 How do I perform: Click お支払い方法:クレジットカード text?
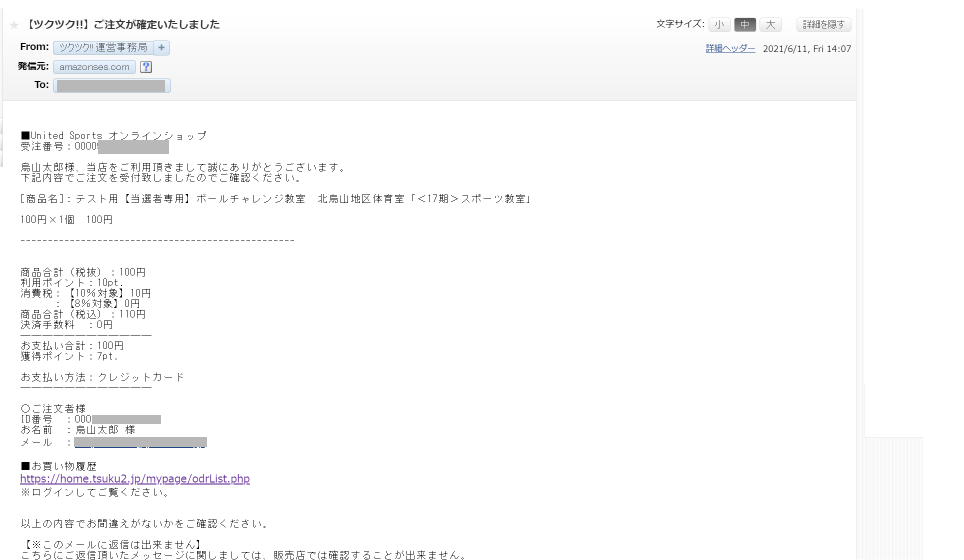click(102, 377)
